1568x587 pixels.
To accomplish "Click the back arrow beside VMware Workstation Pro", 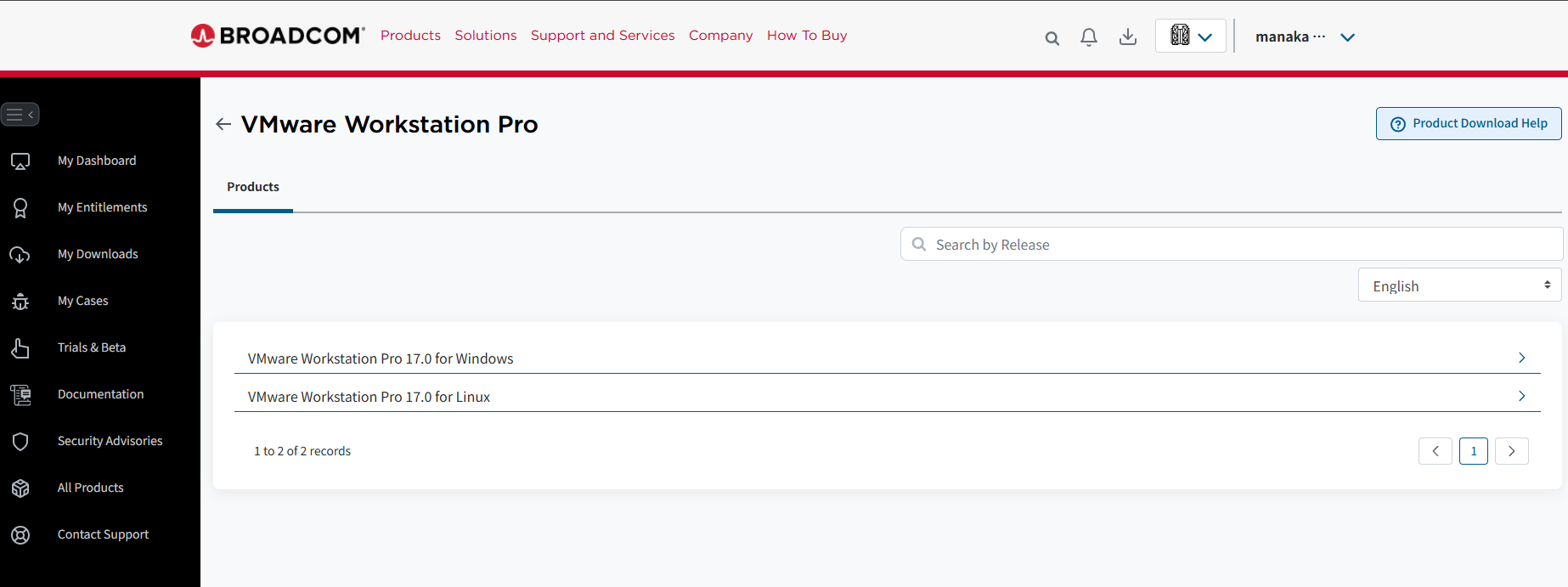I will pos(223,124).
